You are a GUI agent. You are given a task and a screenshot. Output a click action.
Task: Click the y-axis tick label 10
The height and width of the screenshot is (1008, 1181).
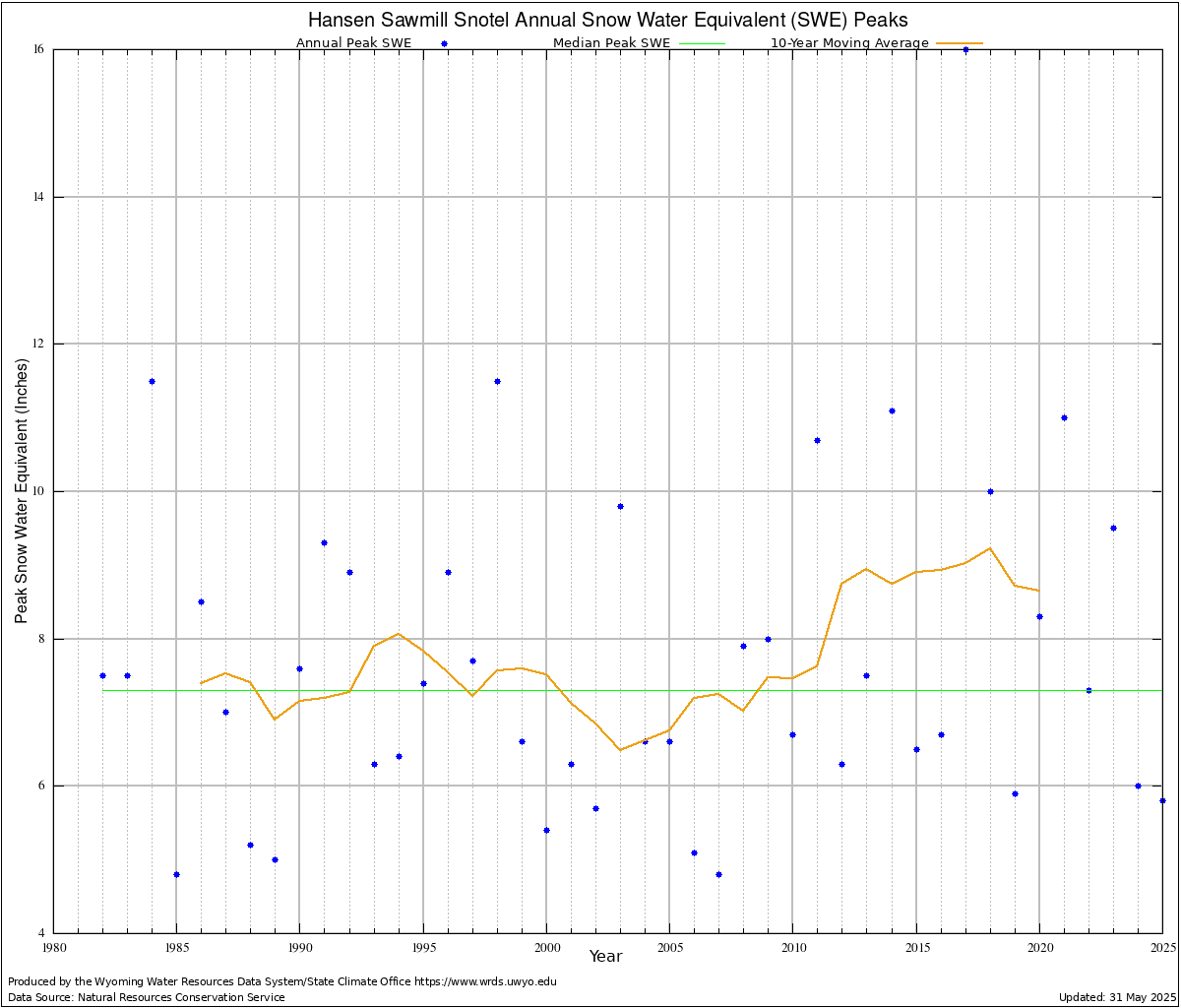click(x=39, y=491)
